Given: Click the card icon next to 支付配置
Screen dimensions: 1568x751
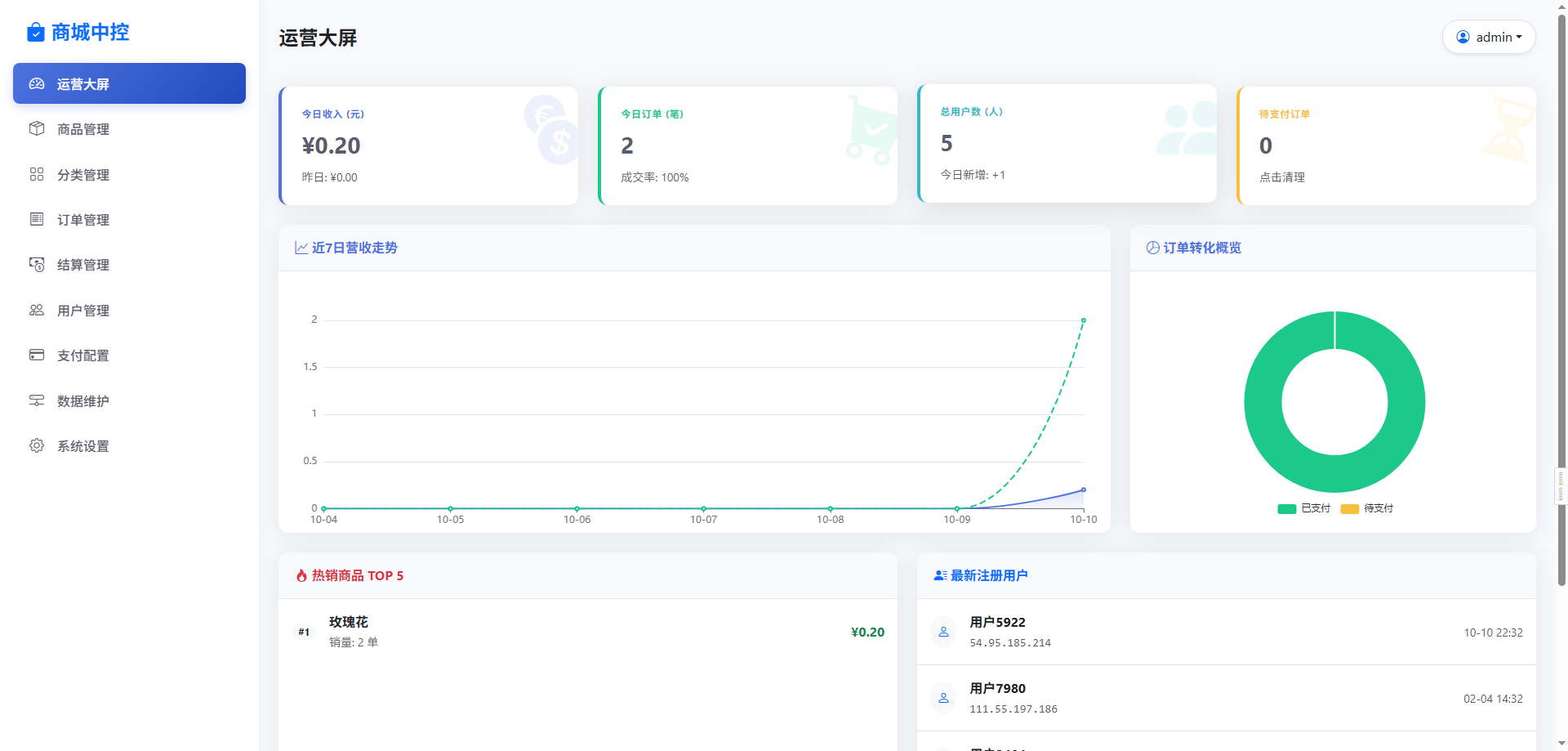Looking at the screenshot, I should pyautogui.click(x=37, y=355).
